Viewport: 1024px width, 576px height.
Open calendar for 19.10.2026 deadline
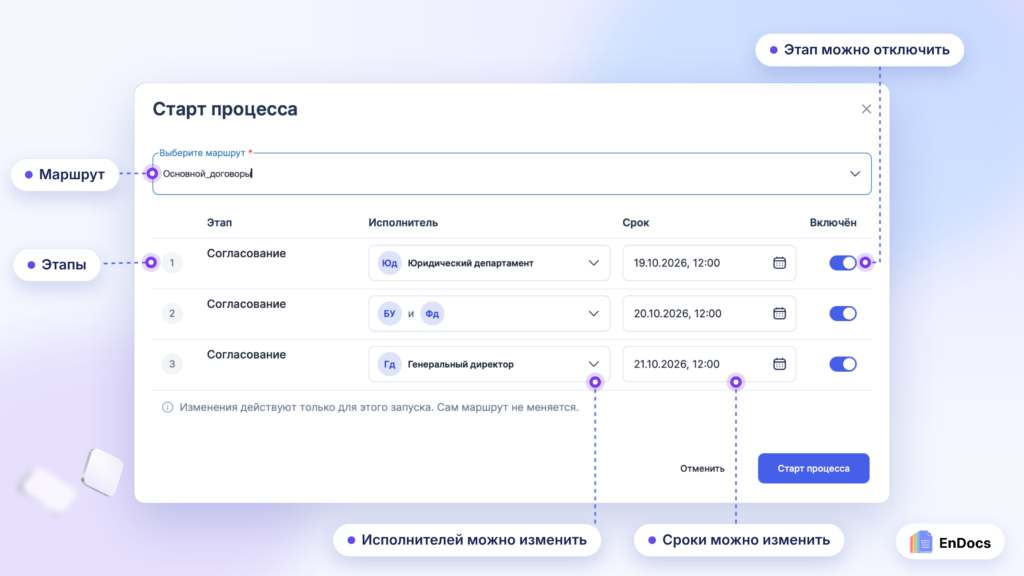point(779,263)
